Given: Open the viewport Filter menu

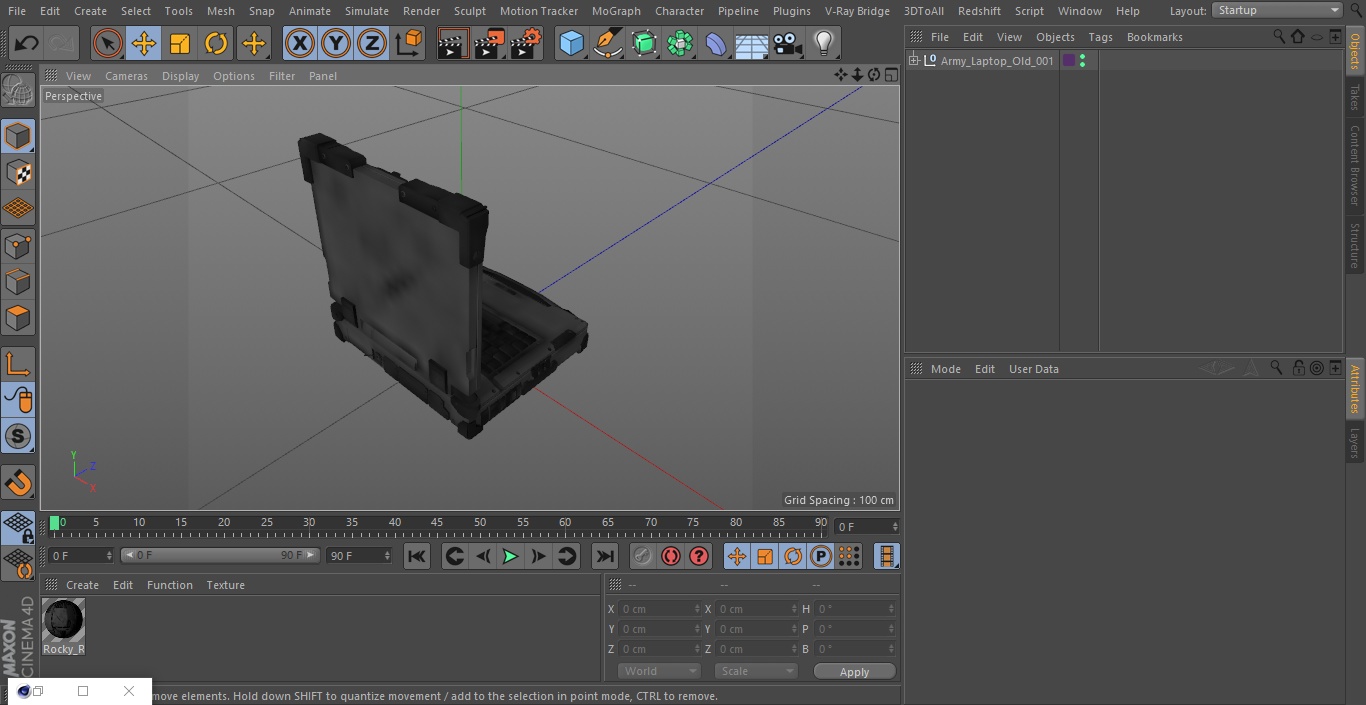Looking at the screenshot, I should click(x=282, y=76).
